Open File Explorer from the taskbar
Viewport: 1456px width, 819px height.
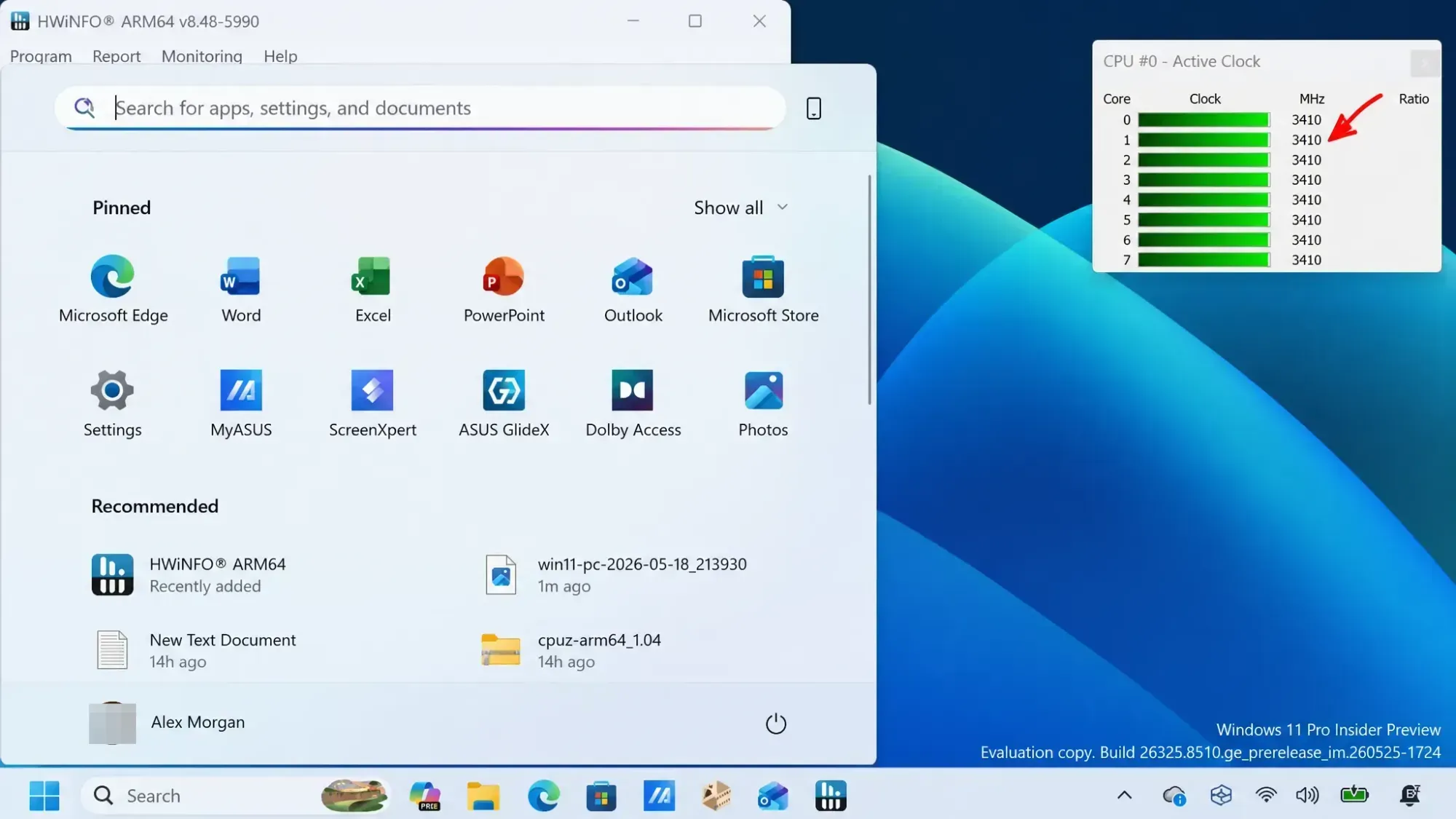[x=483, y=796]
